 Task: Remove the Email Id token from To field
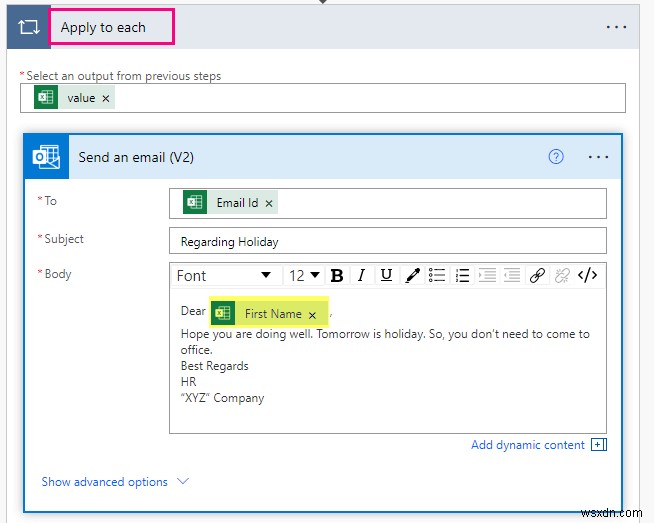(269, 204)
